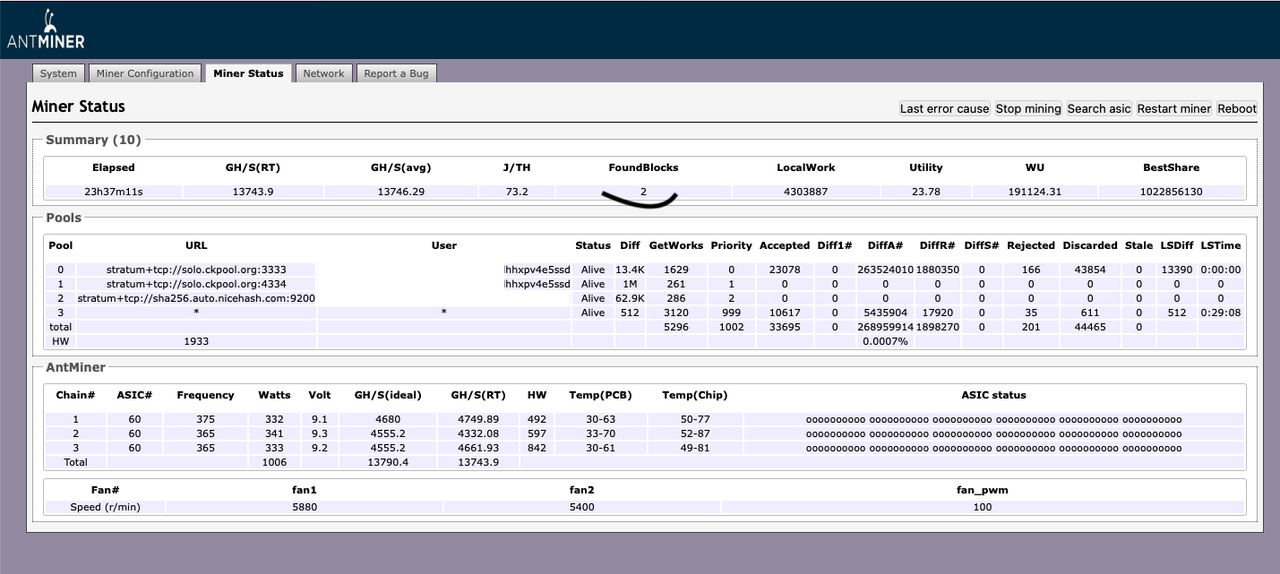This screenshot has width=1280, height=574.
Task: Click the Accepted value 23078
Action: pyautogui.click(x=784, y=270)
